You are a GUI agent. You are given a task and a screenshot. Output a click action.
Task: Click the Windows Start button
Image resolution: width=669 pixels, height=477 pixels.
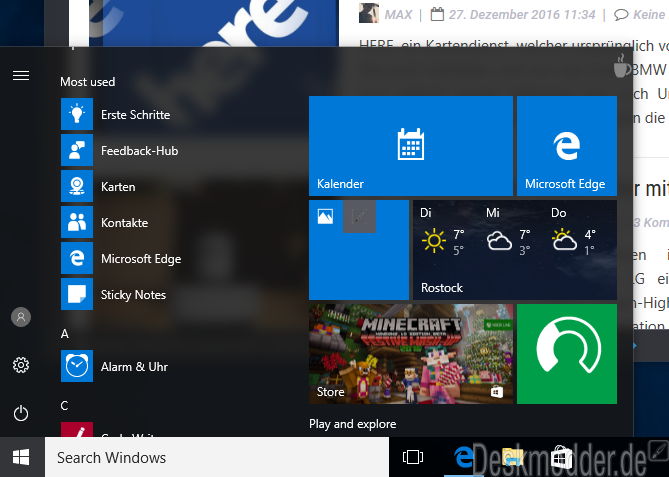click(21, 457)
